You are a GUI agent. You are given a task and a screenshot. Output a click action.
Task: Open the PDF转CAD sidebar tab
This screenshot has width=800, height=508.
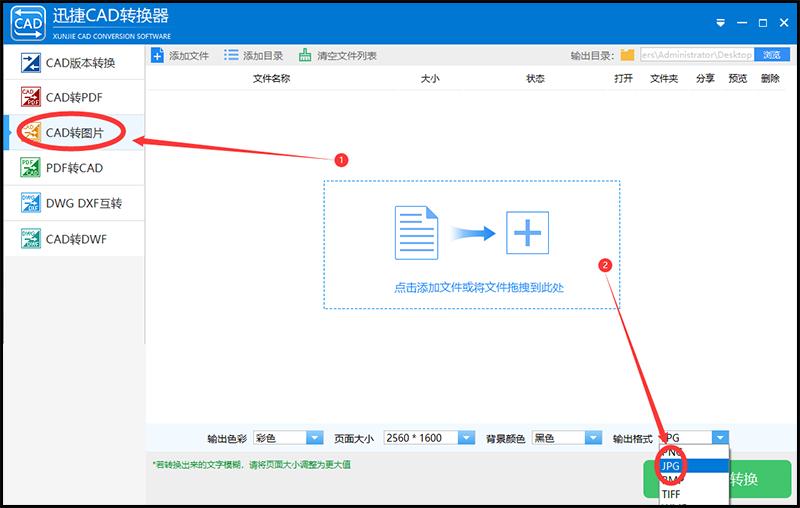[x=74, y=168]
